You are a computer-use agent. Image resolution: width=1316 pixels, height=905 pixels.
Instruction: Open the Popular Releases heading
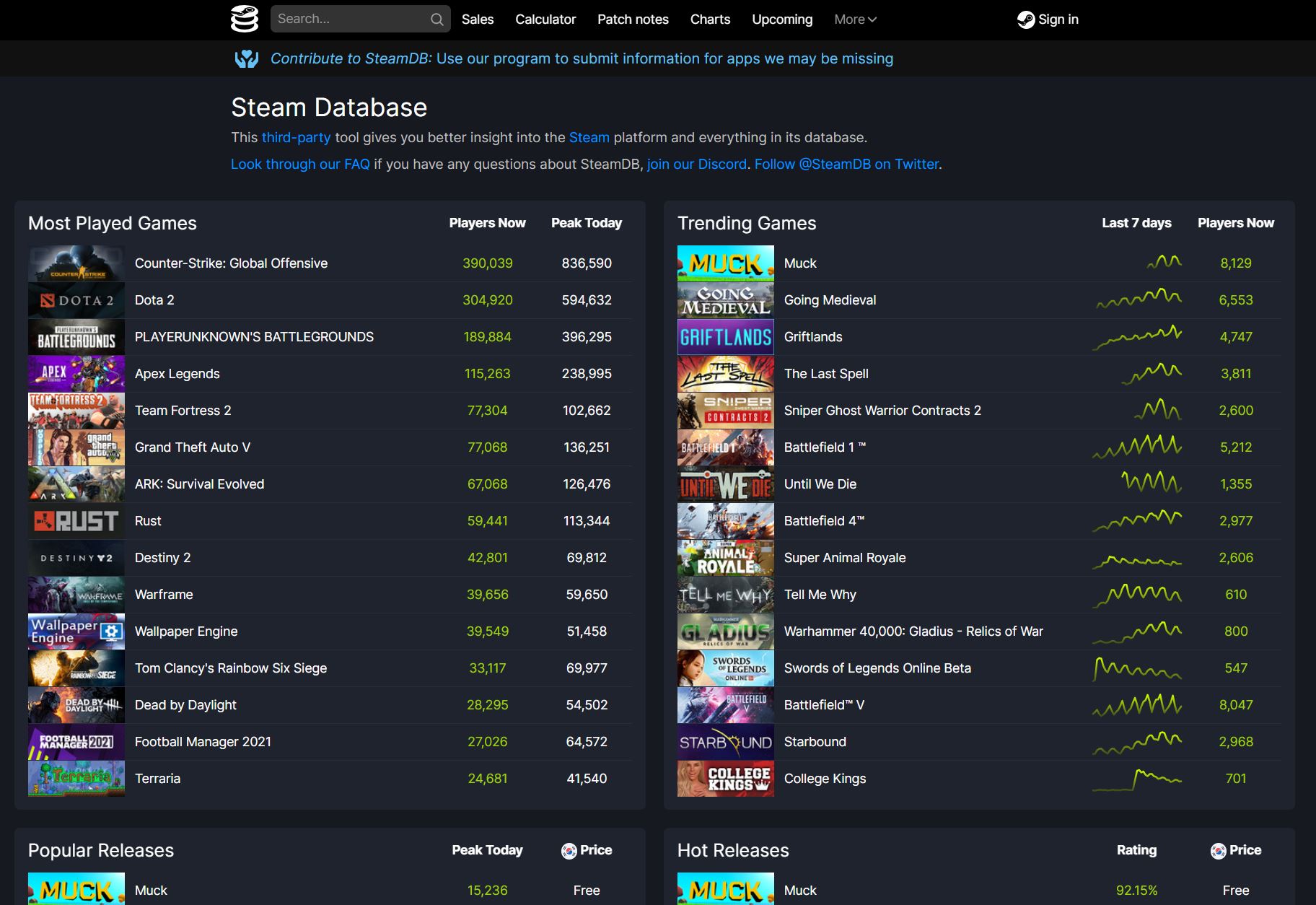tap(101, 850)
